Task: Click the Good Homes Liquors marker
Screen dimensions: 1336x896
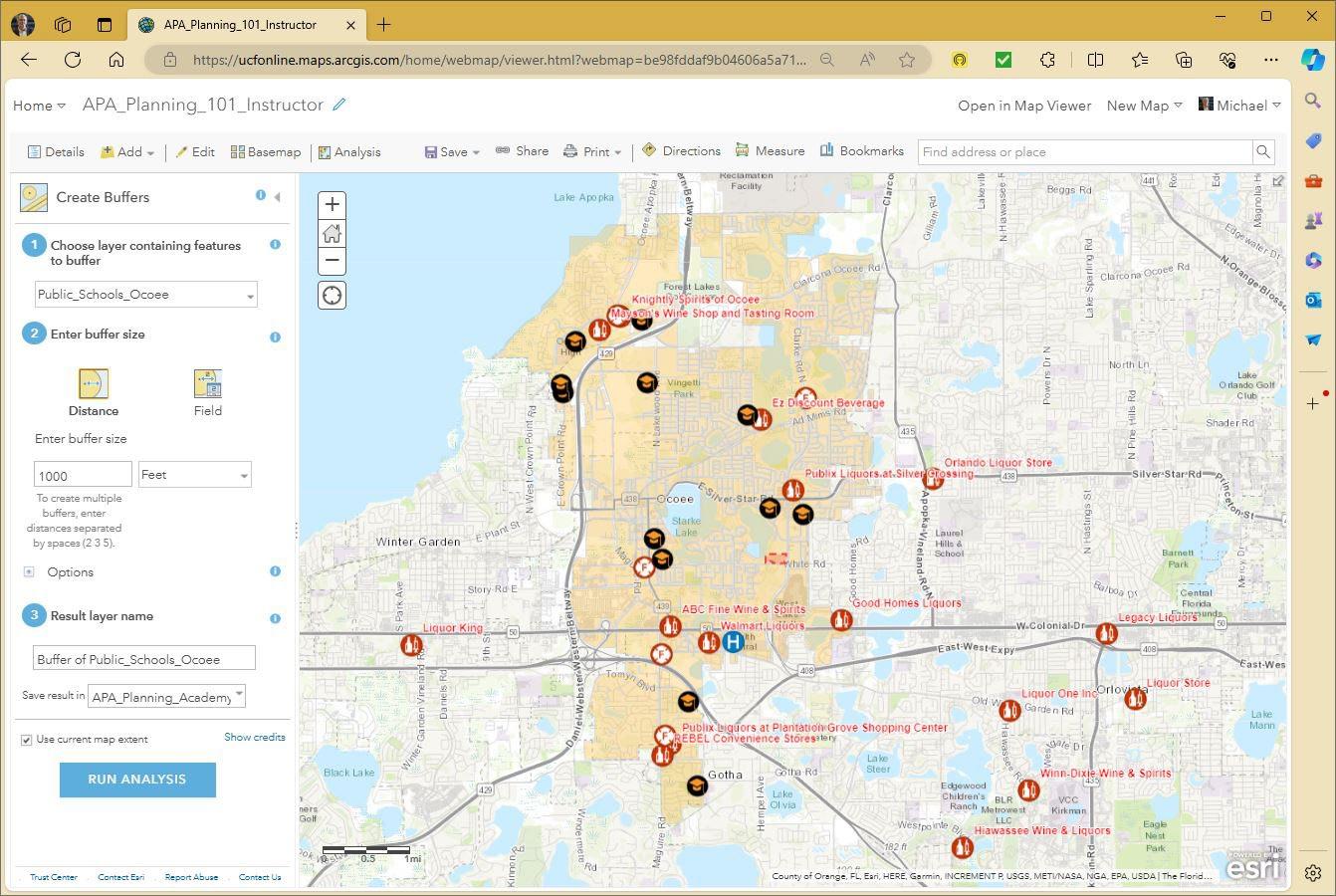Action: (x=841, y=621)
